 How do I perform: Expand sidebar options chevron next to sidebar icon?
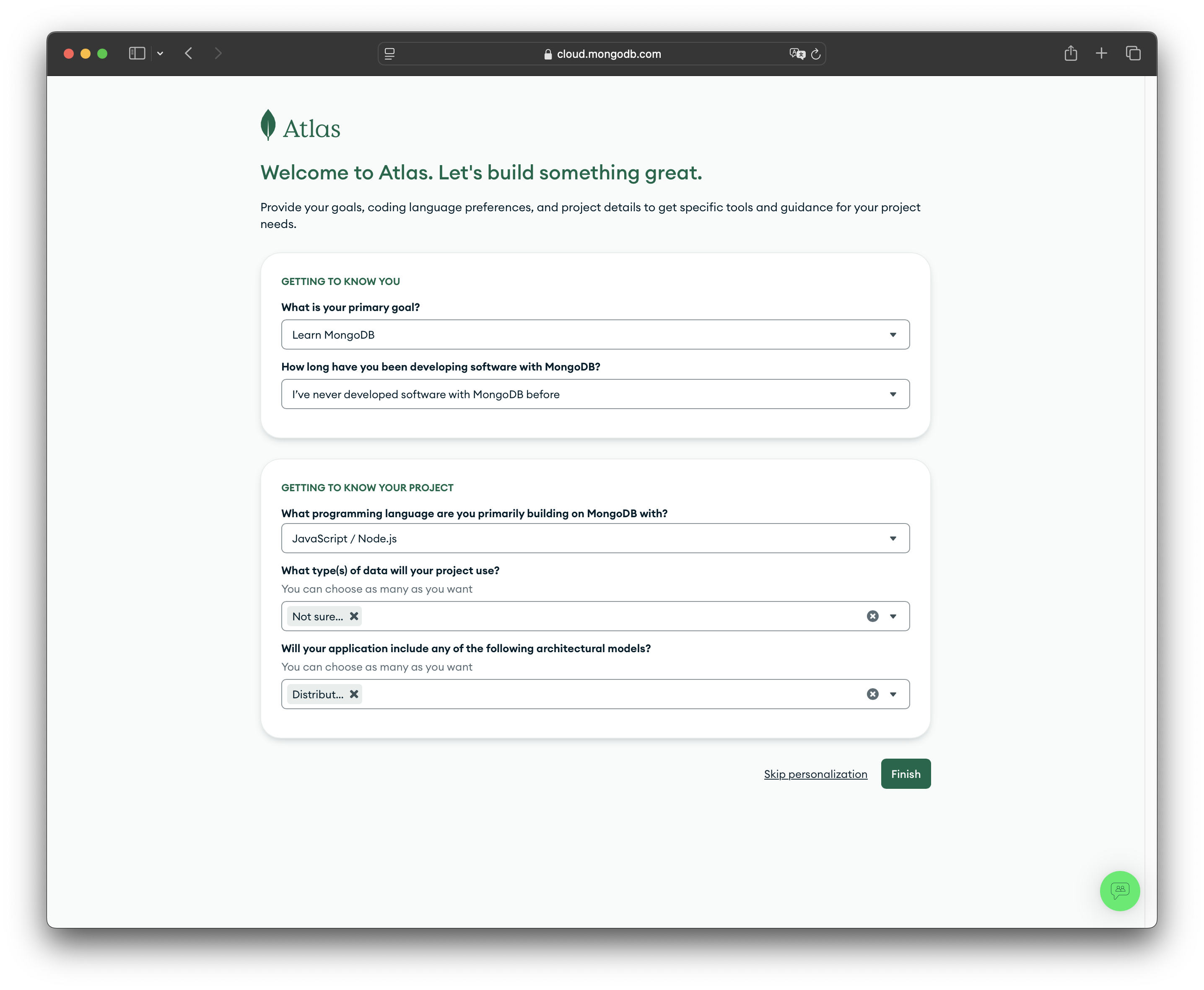point(160,54)
